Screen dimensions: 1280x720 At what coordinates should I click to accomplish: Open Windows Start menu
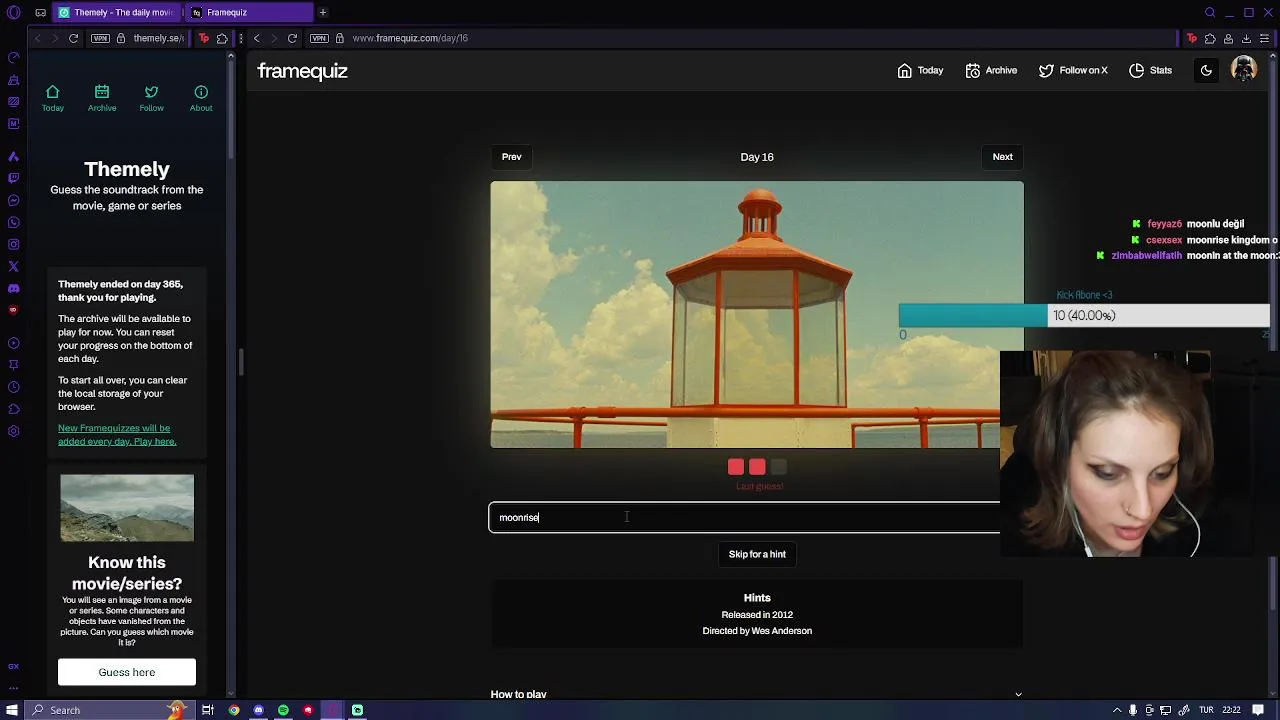(12, 710)
